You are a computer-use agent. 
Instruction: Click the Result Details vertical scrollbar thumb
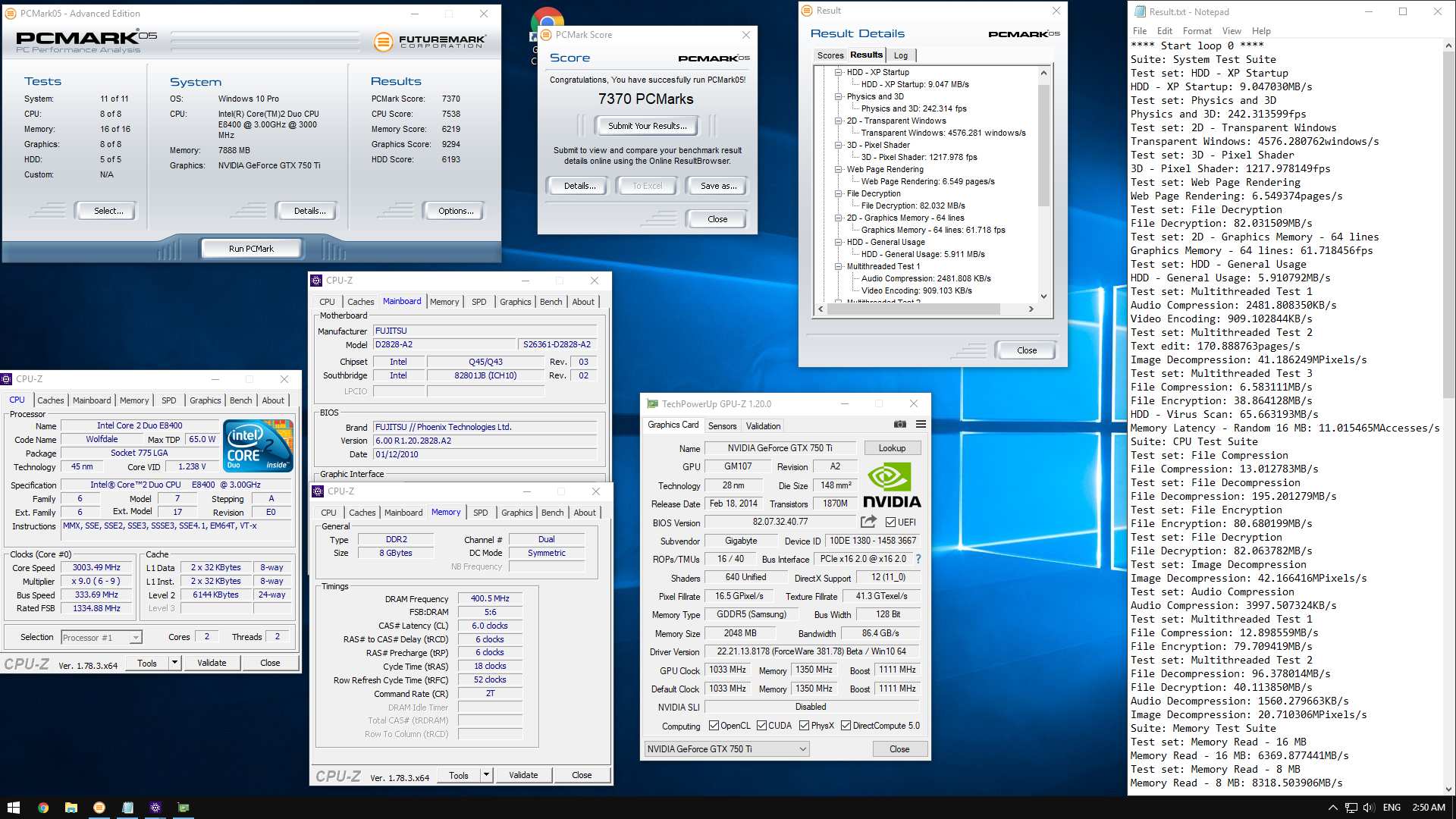tap(1043, 144)
